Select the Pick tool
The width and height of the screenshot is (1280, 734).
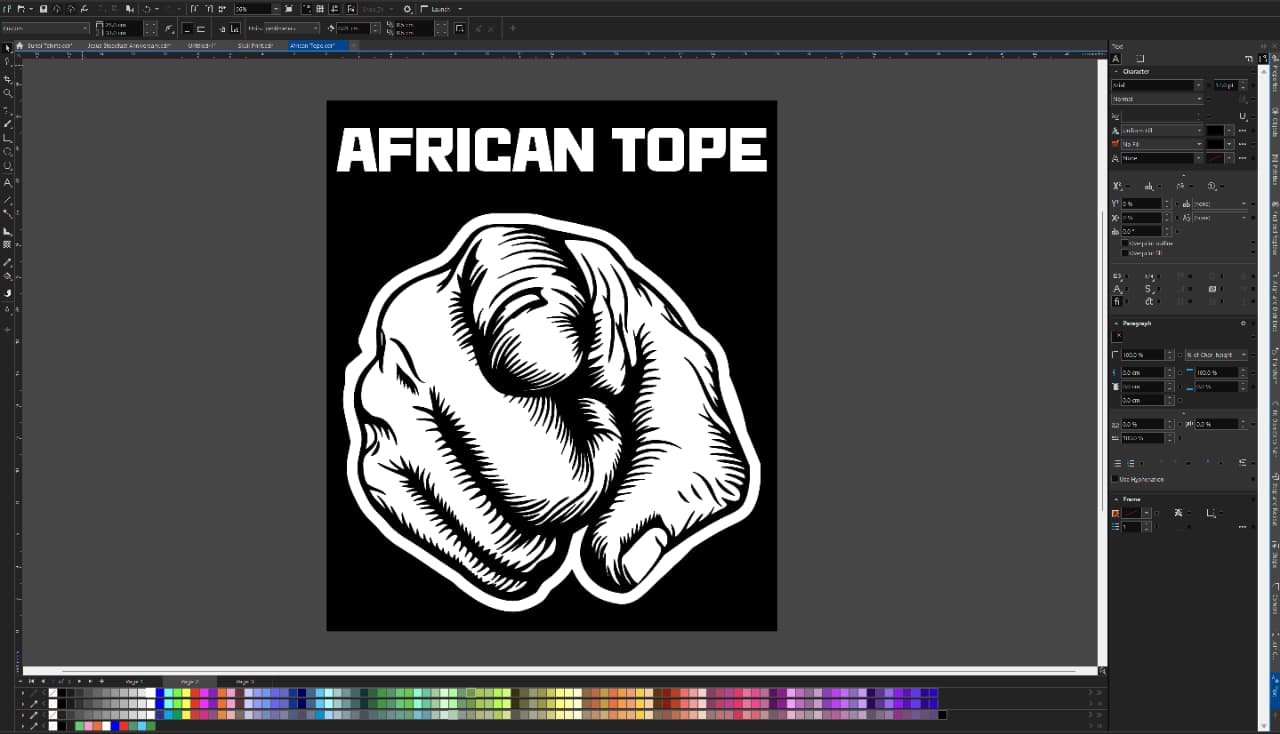point(6,47)
